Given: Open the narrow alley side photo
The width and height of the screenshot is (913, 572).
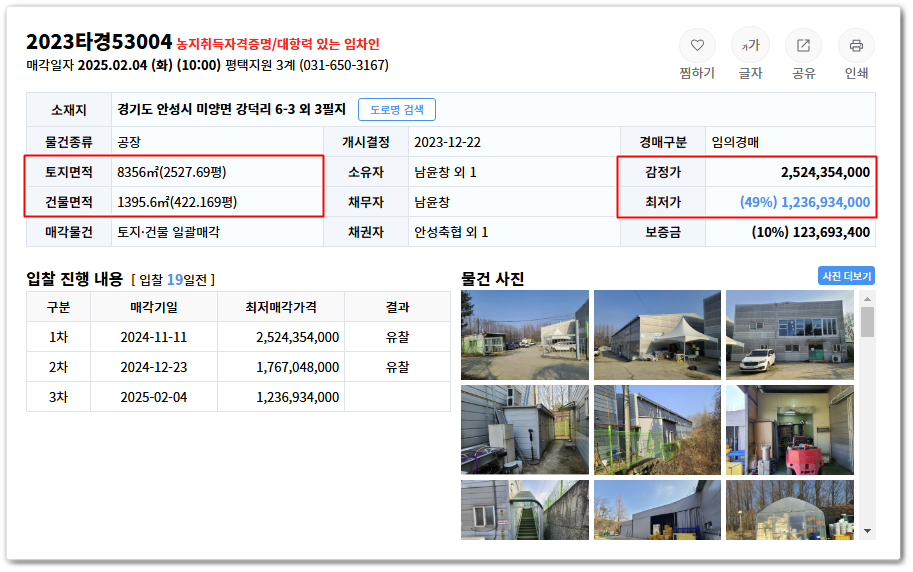Looking at the screenshot, I should point(525,430).
